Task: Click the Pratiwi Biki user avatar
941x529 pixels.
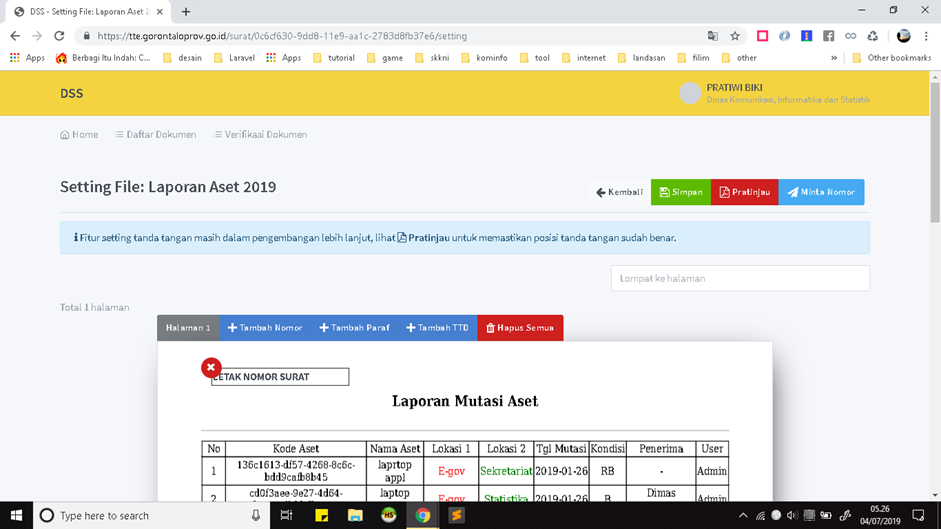Action: point(690,93)
